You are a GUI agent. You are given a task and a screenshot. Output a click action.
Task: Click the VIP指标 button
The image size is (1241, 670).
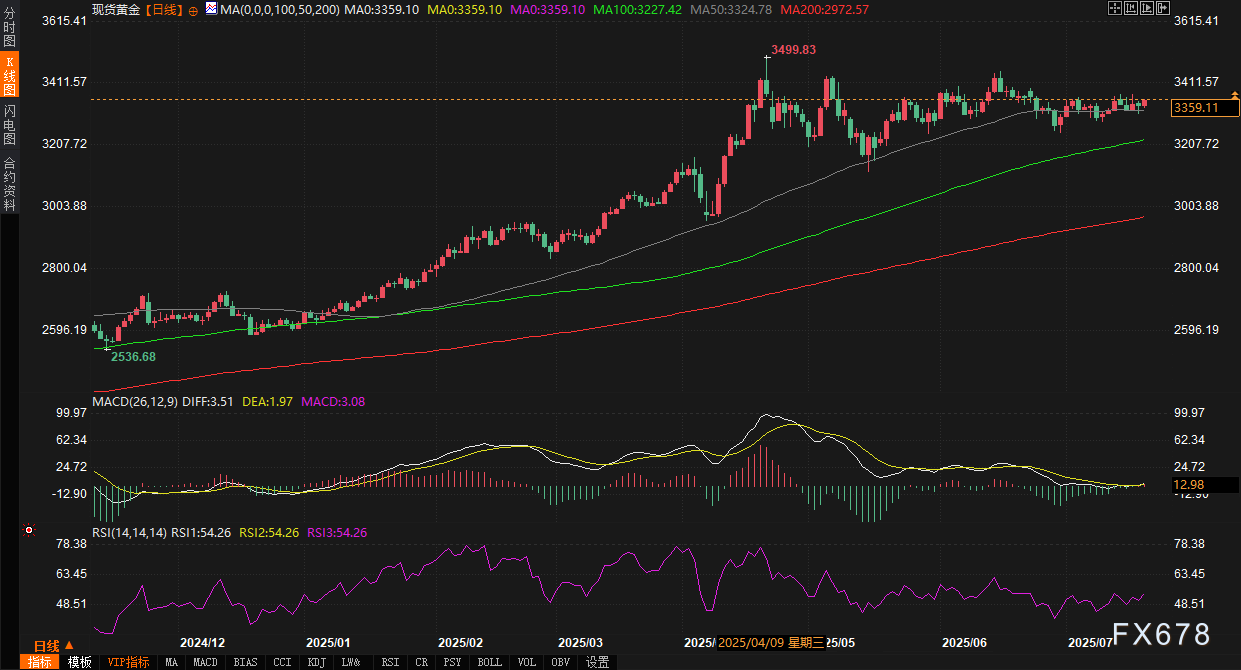tap(128, 662)
